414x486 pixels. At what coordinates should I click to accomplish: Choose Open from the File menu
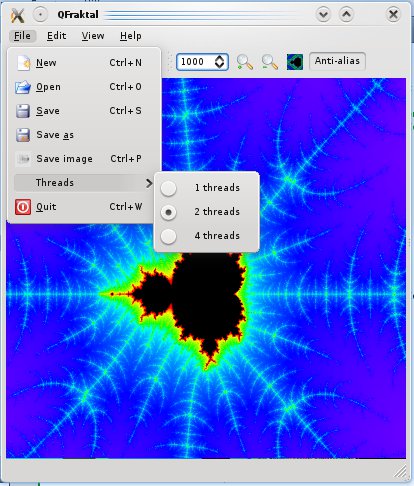(x=84, y=87)
